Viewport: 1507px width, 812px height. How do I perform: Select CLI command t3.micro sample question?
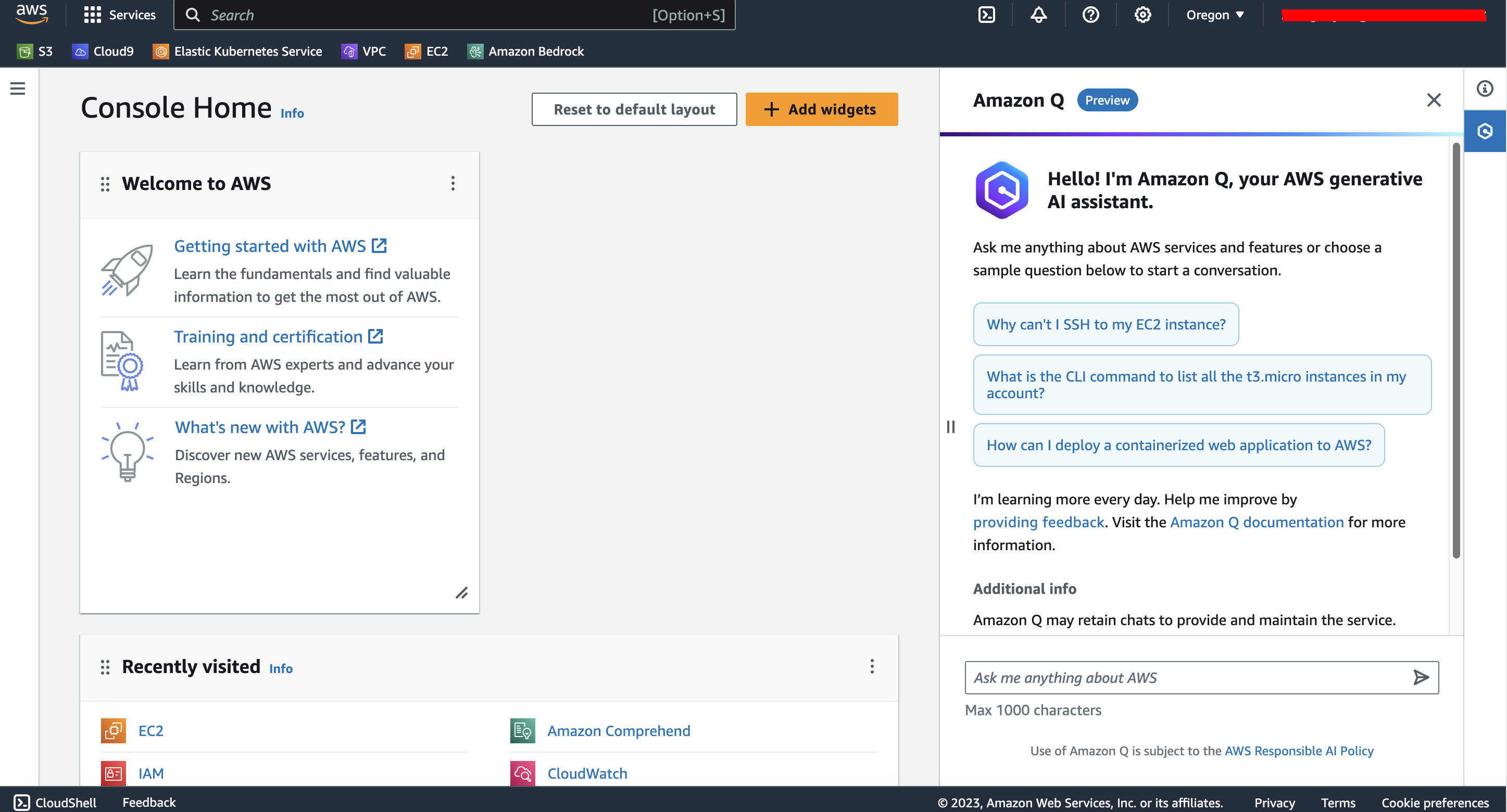tap(1202, 385)
